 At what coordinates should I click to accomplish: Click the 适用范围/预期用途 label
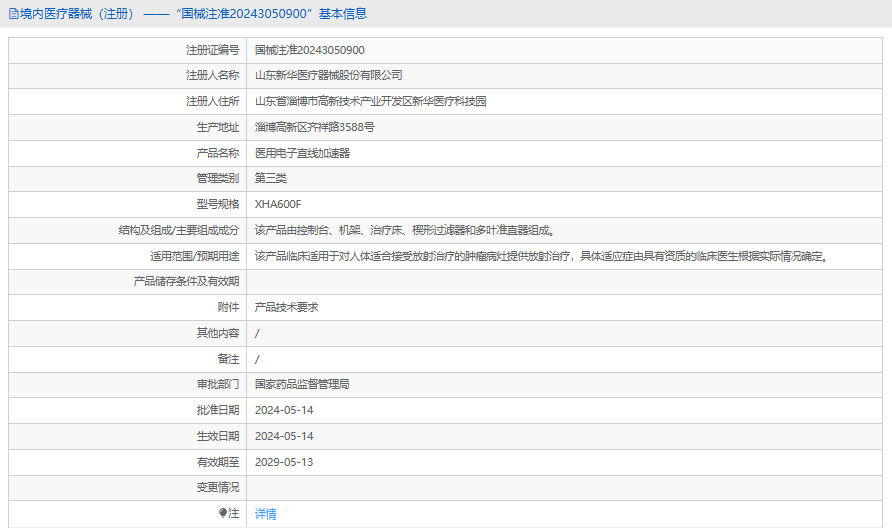195,256
